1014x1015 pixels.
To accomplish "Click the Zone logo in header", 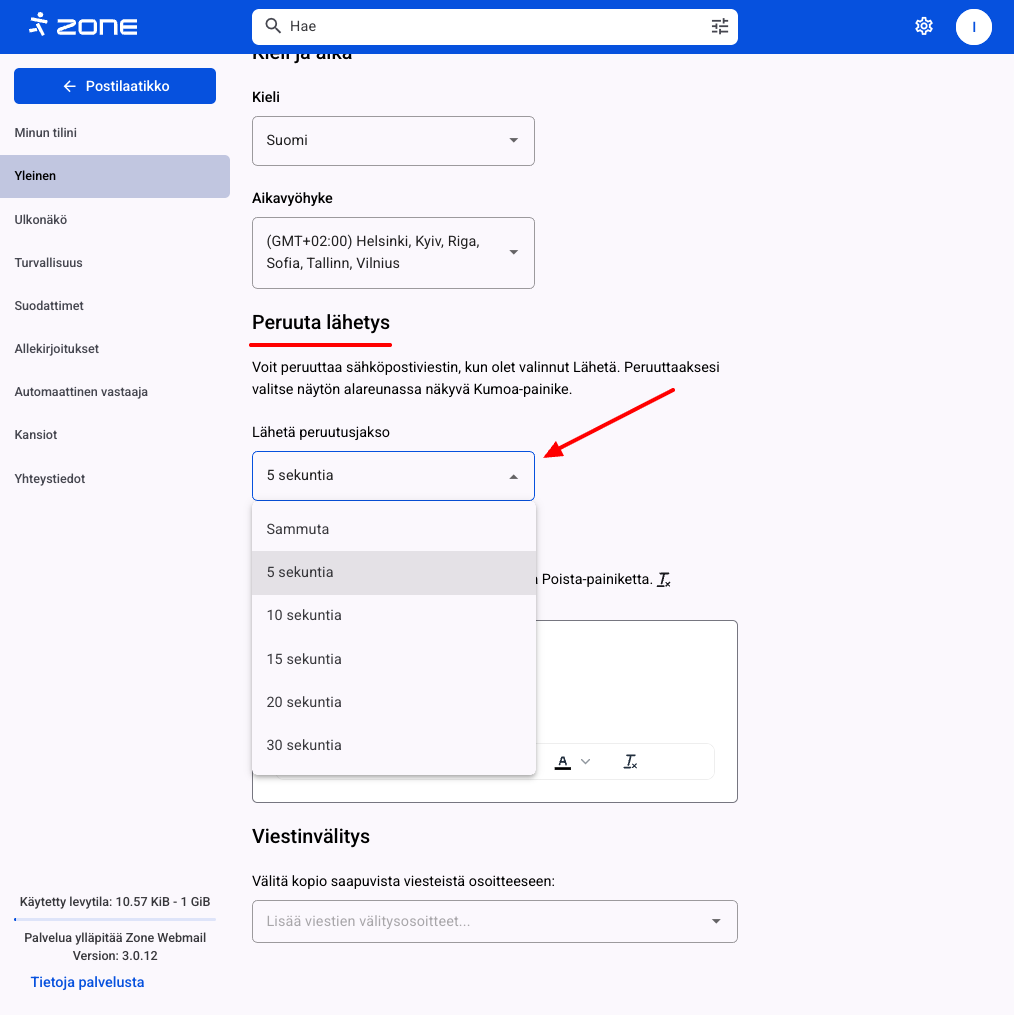I will coord(83,26).
